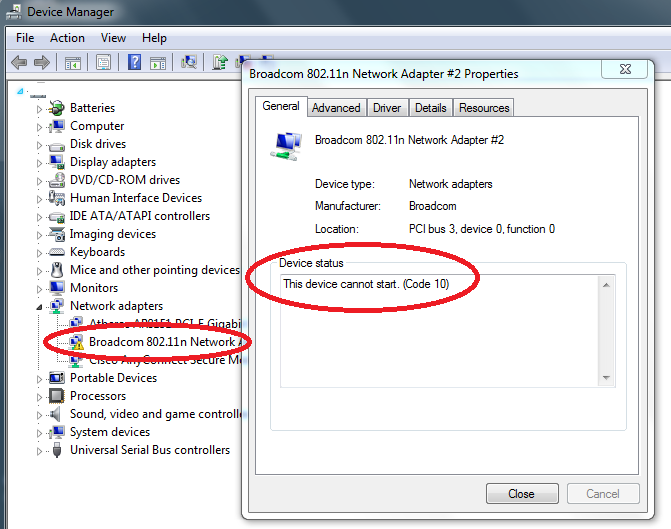This screenshot has height=529, width=671.
Task: Click the Network adapters category icon
Action: 56,306
